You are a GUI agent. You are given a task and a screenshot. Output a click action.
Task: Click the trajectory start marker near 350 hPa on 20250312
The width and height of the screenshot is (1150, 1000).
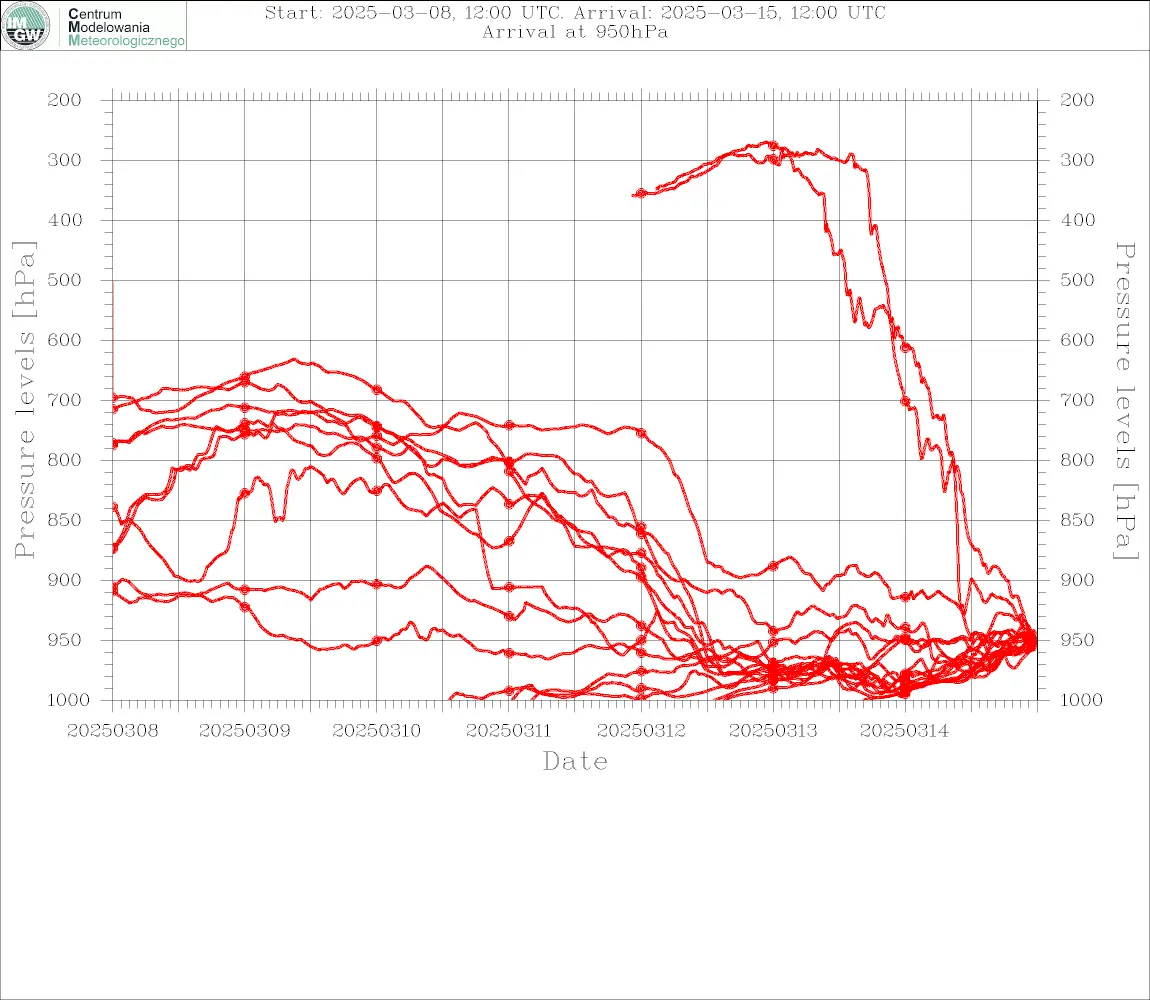pyautogui.click(x=641, y=194)
